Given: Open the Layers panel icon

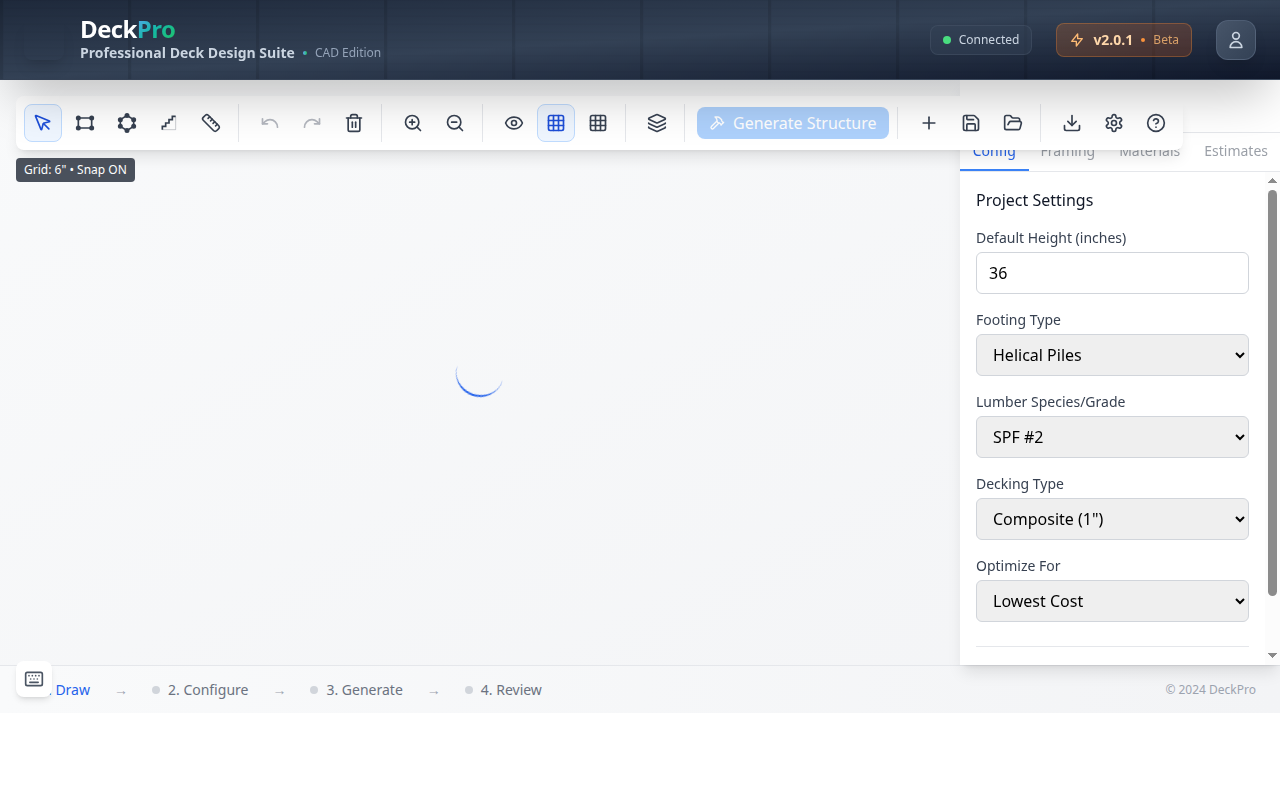Looking at the screenshot, I should pyautogui.click(x=657, y=123).
